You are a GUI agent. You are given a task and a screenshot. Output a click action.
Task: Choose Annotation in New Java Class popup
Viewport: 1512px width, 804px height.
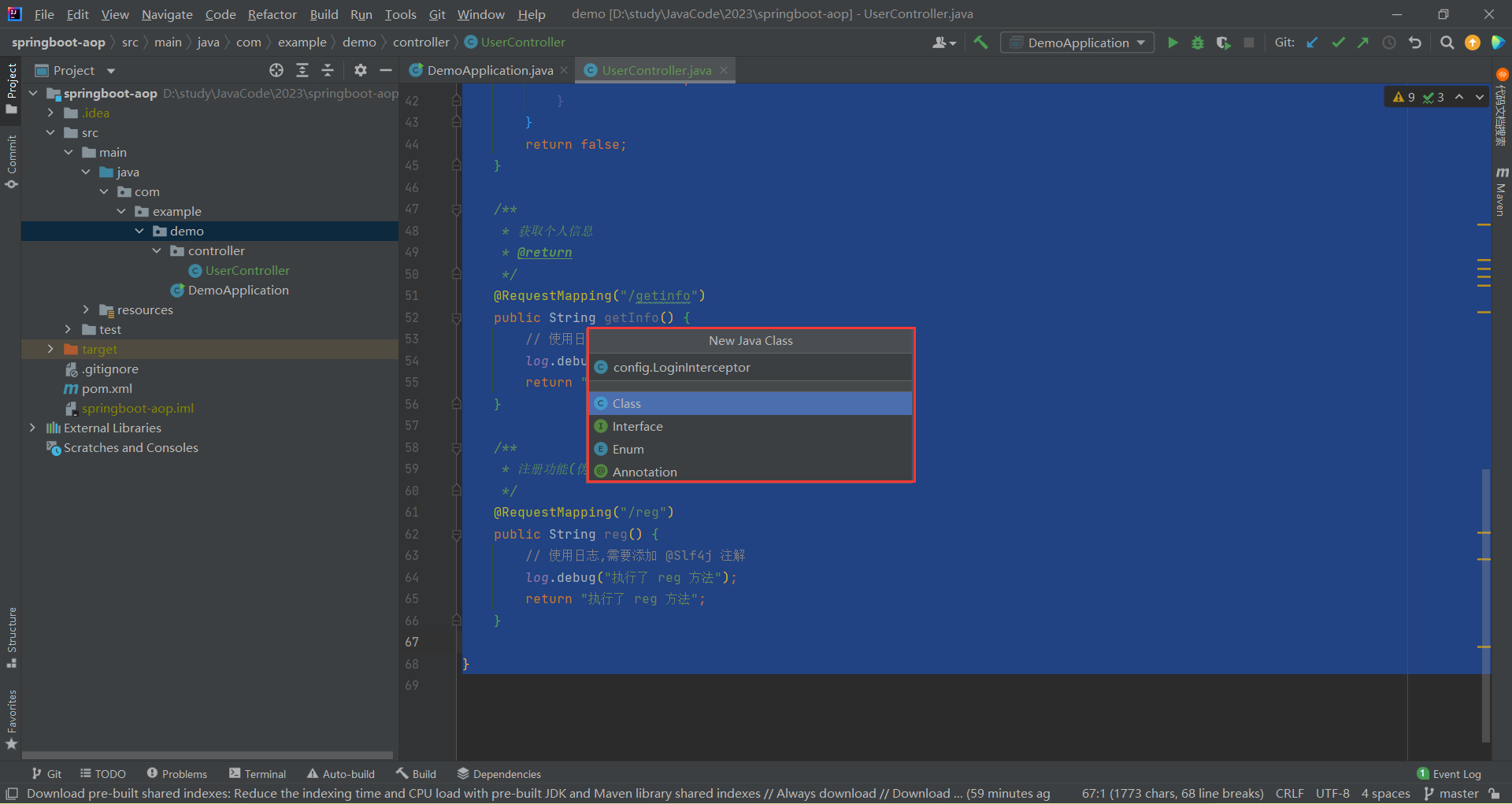pyautogui.click(x=750, y=472)
